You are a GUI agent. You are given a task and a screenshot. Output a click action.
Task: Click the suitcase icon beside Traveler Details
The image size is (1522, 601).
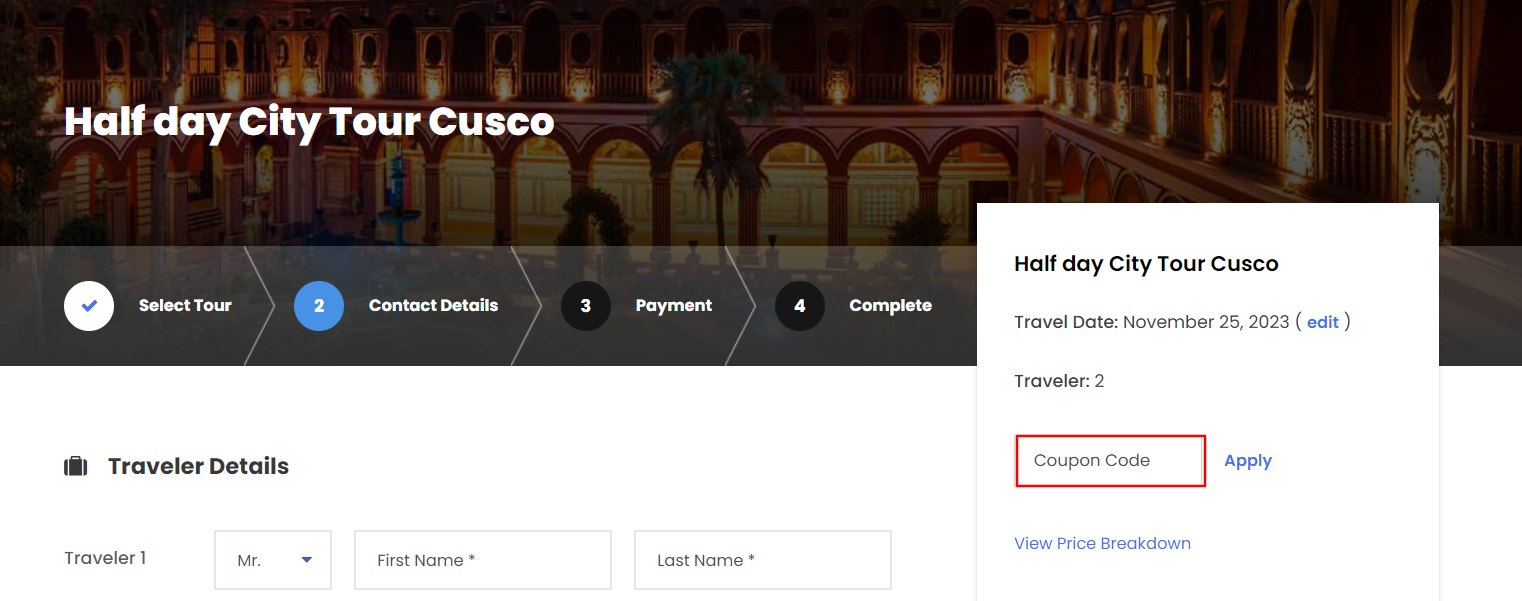[75, 467]
